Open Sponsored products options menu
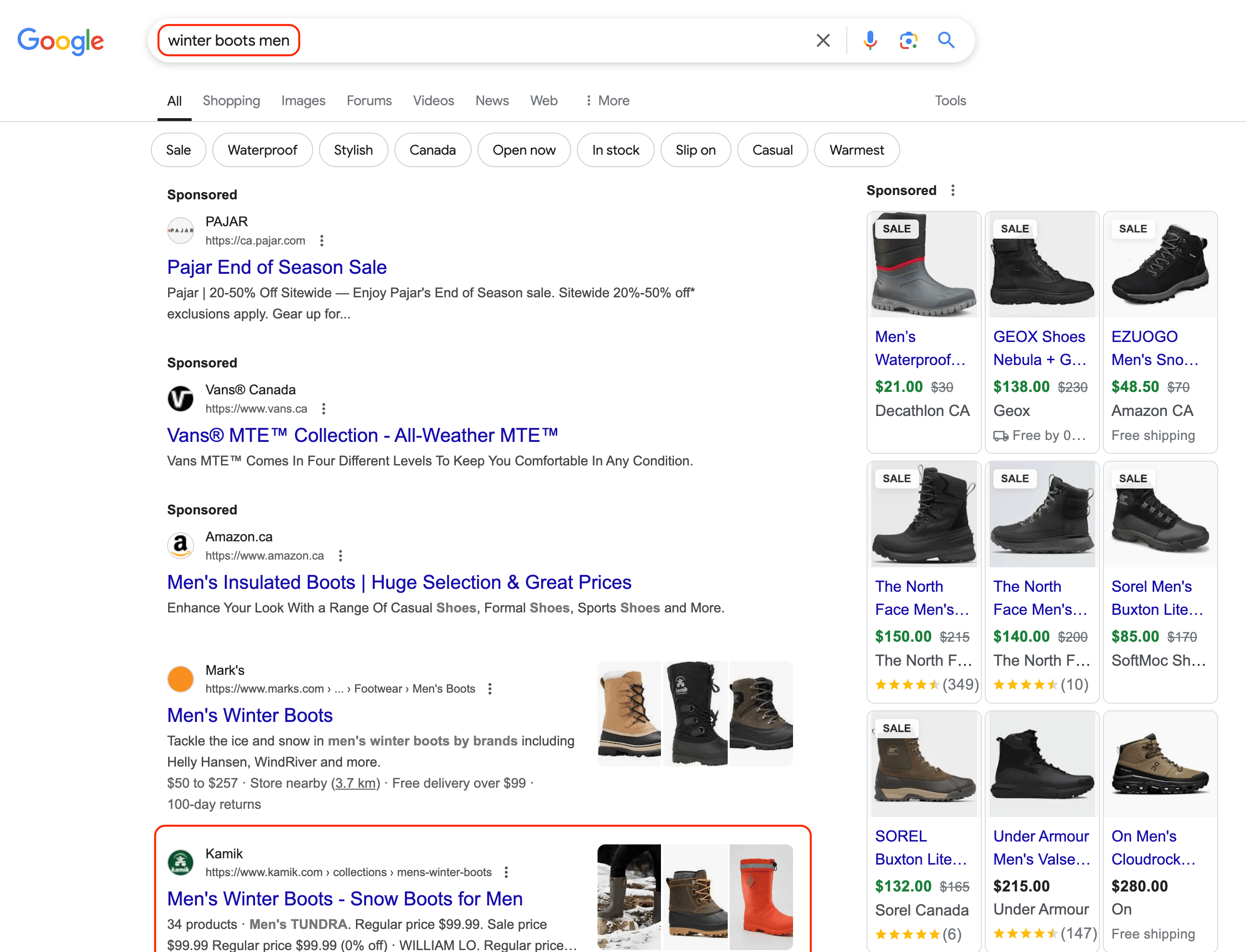Image resolution: width=1246 pixels, height=952 pixels. (953, 190)
